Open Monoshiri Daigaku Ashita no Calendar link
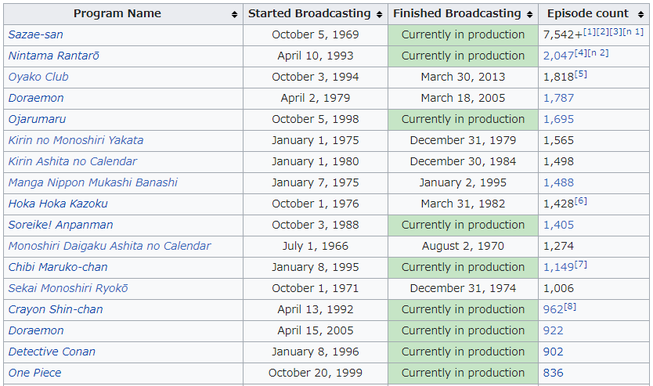This screenshot has width=653, height=386. pos(110,246)
